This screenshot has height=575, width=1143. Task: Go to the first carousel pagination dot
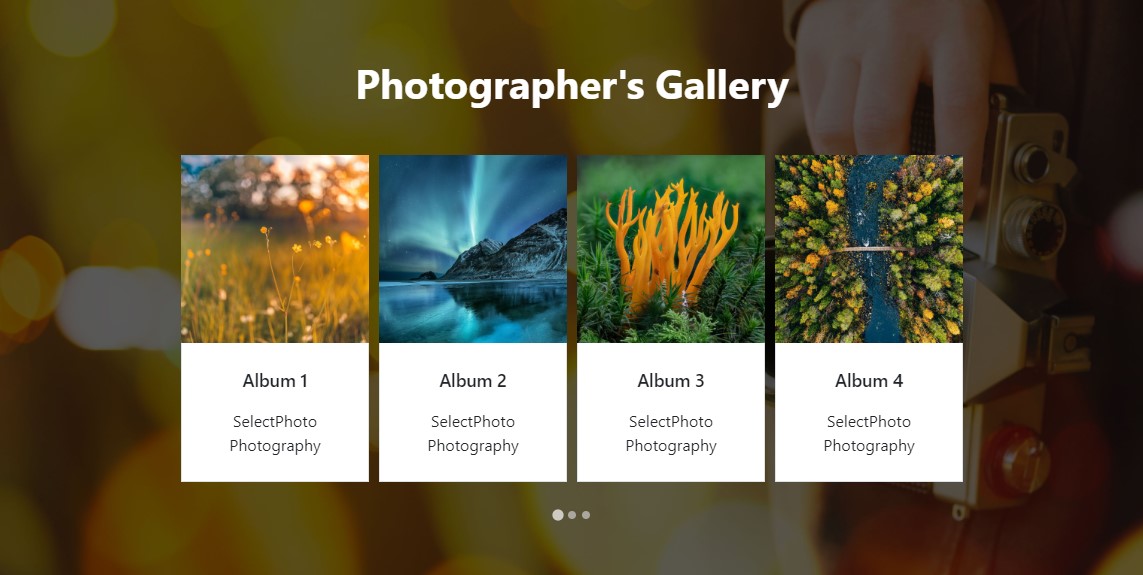(x=558, y=515)
